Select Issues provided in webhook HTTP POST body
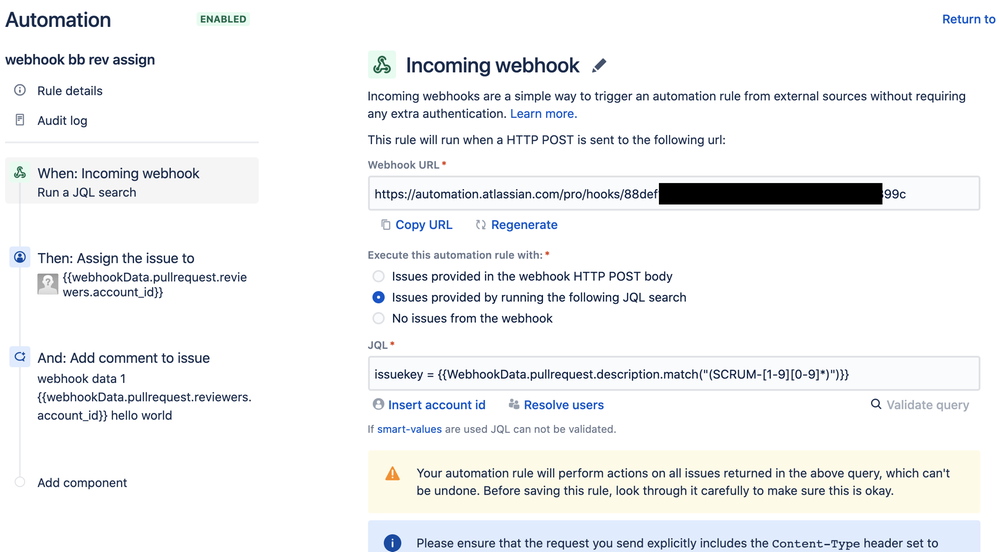Screen dimensions: 999x552 click(378, 276)
